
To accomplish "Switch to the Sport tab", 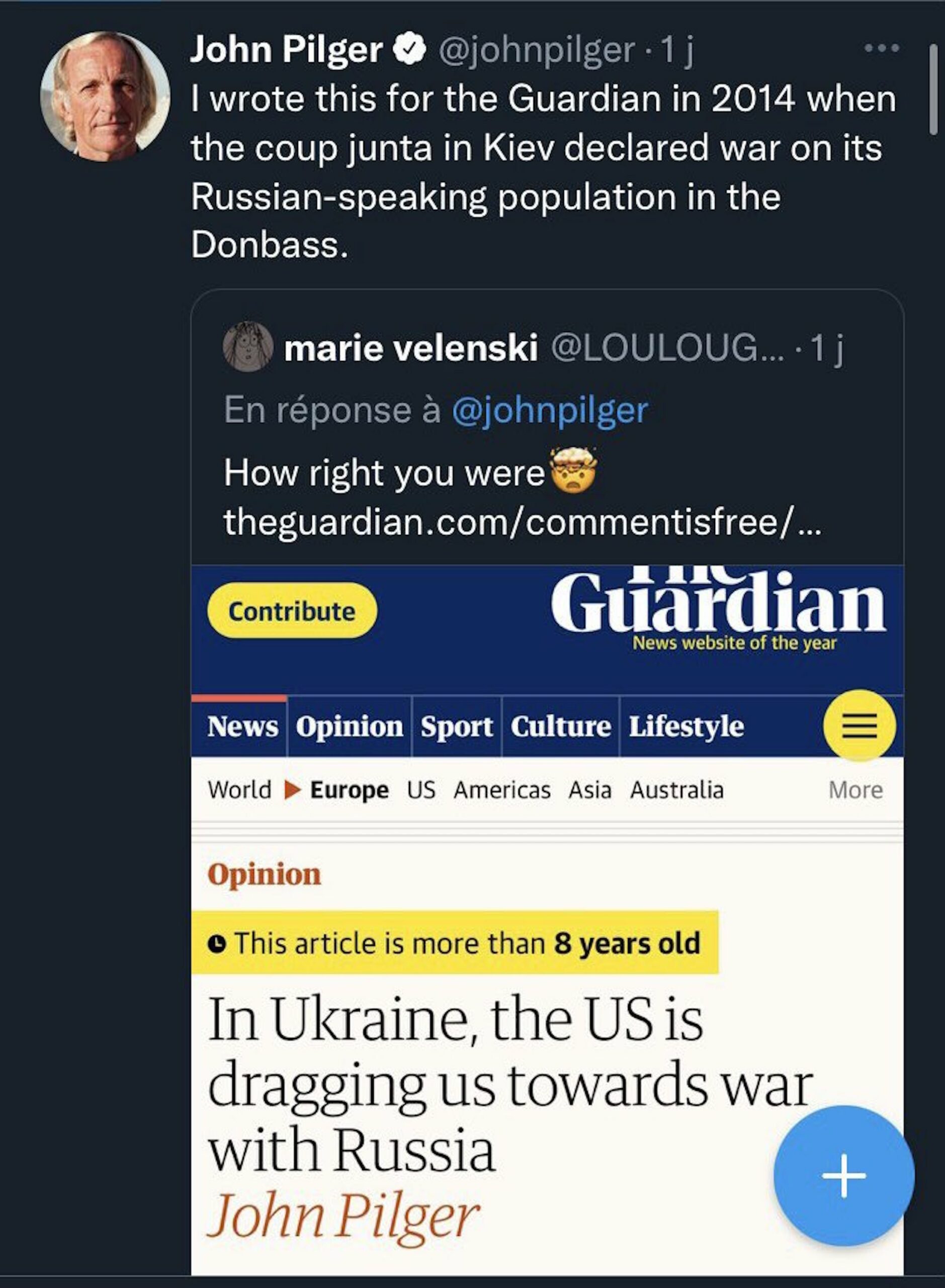I will point(457,727).
